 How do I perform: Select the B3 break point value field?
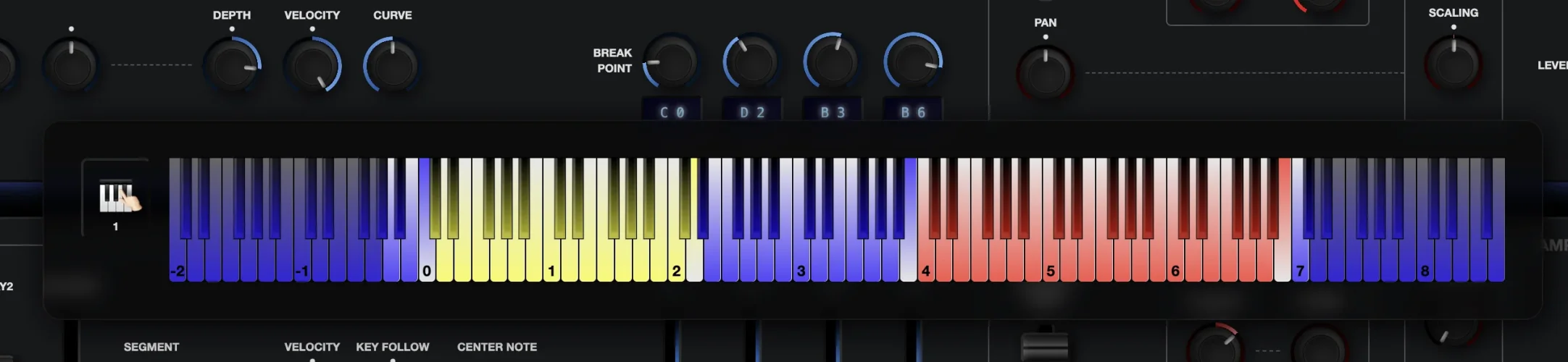[833, 111]
